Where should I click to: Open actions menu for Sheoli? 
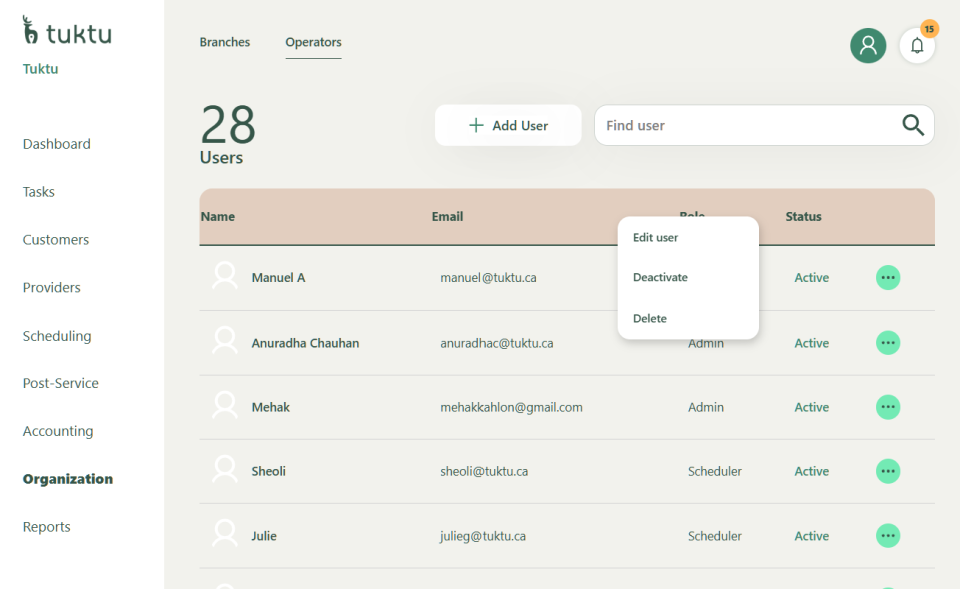coord(887,471)
